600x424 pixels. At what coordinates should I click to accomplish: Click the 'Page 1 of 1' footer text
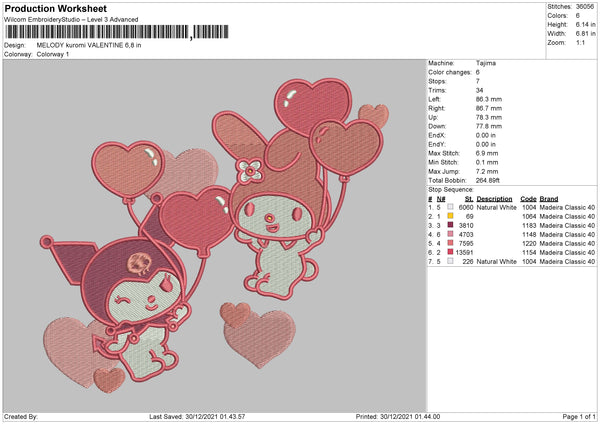click(x=579, y=417)
